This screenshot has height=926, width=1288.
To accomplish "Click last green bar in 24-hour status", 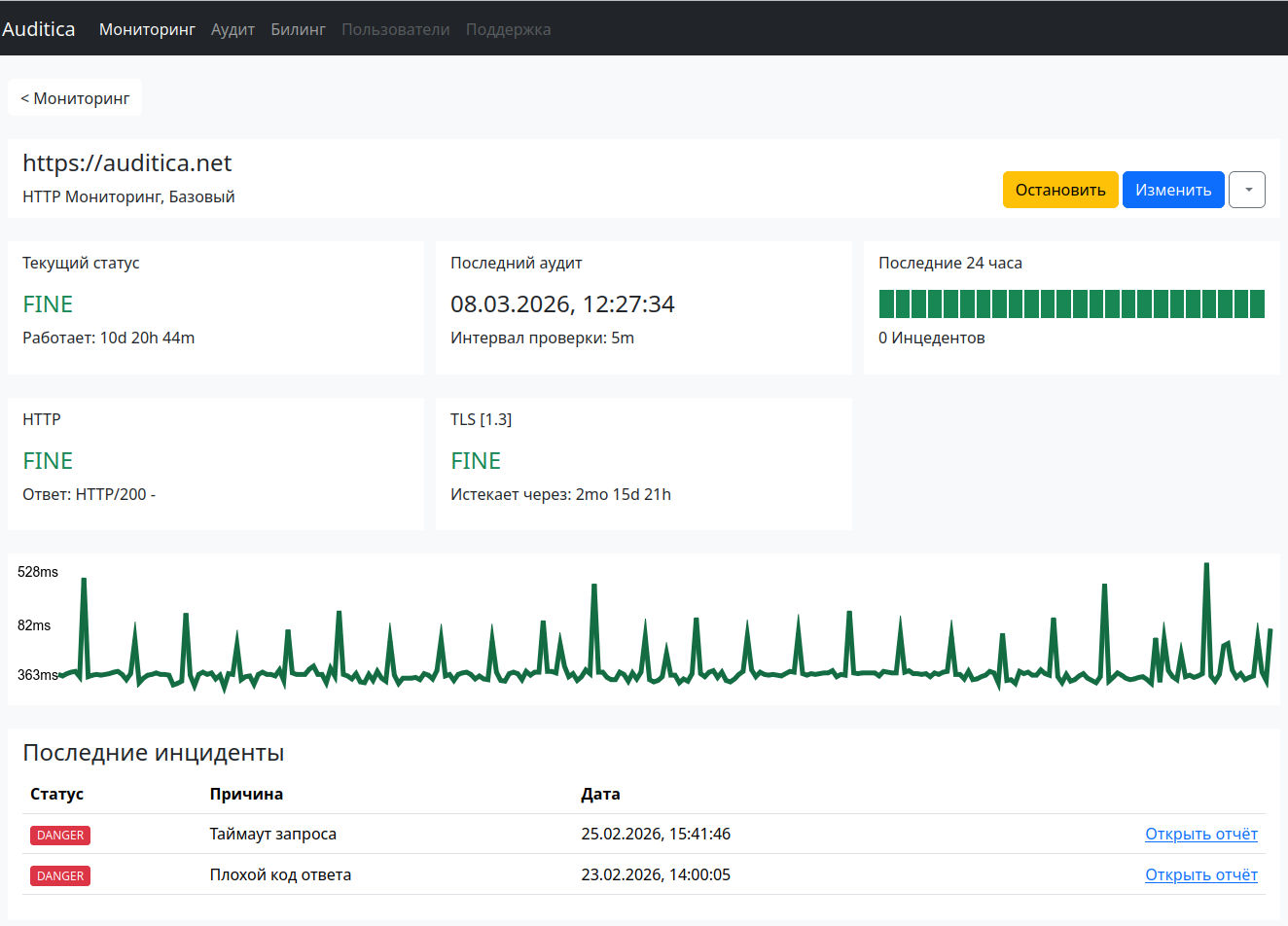I will pos(1257,303).
